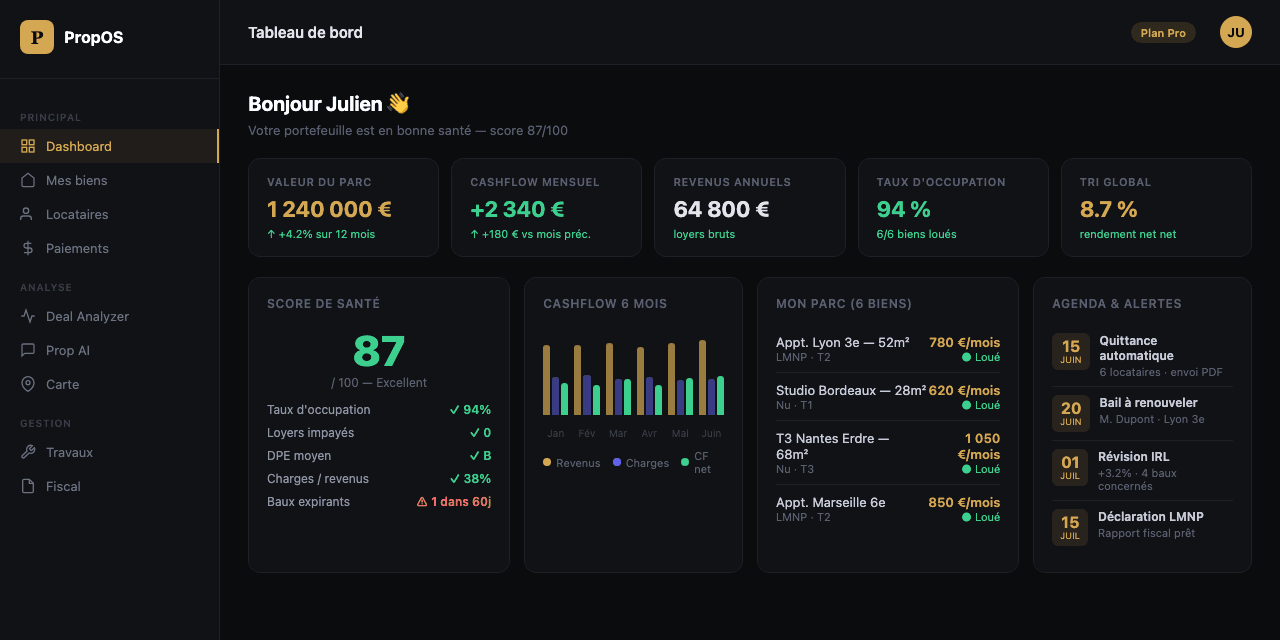Click the checkmark next to Taux d'occupation 94%

(454, 410)
